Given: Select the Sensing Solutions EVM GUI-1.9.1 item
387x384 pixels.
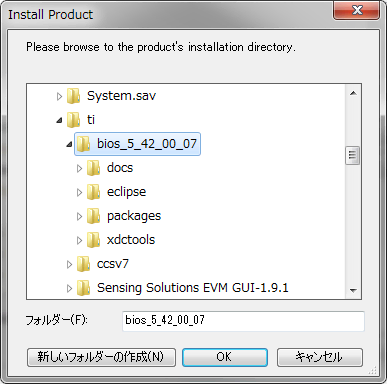Looking at the screenshot, I should [x=193, y=288].
